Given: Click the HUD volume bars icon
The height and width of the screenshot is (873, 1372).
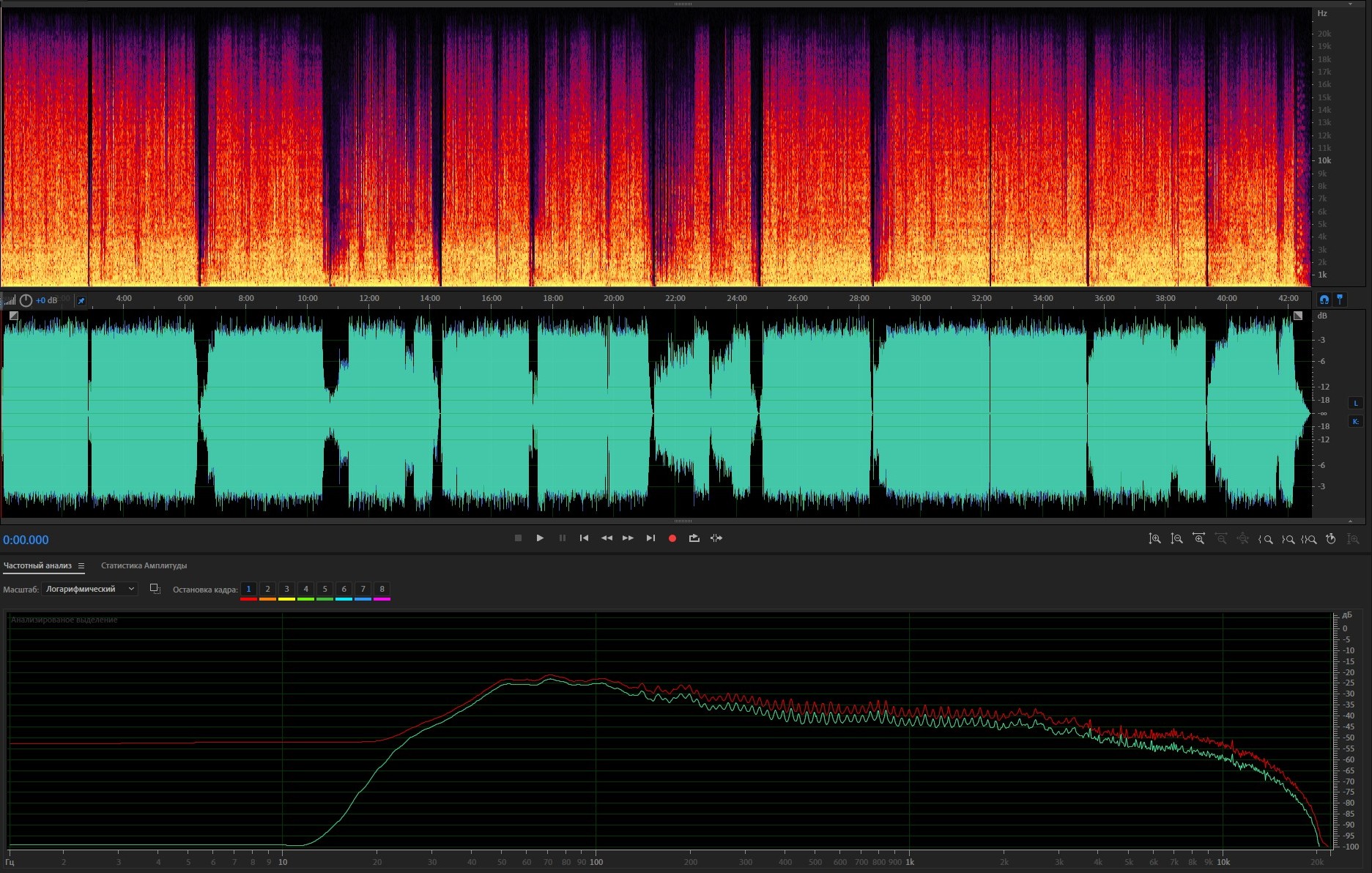Looking at the screenshot, I should [10, 300].
